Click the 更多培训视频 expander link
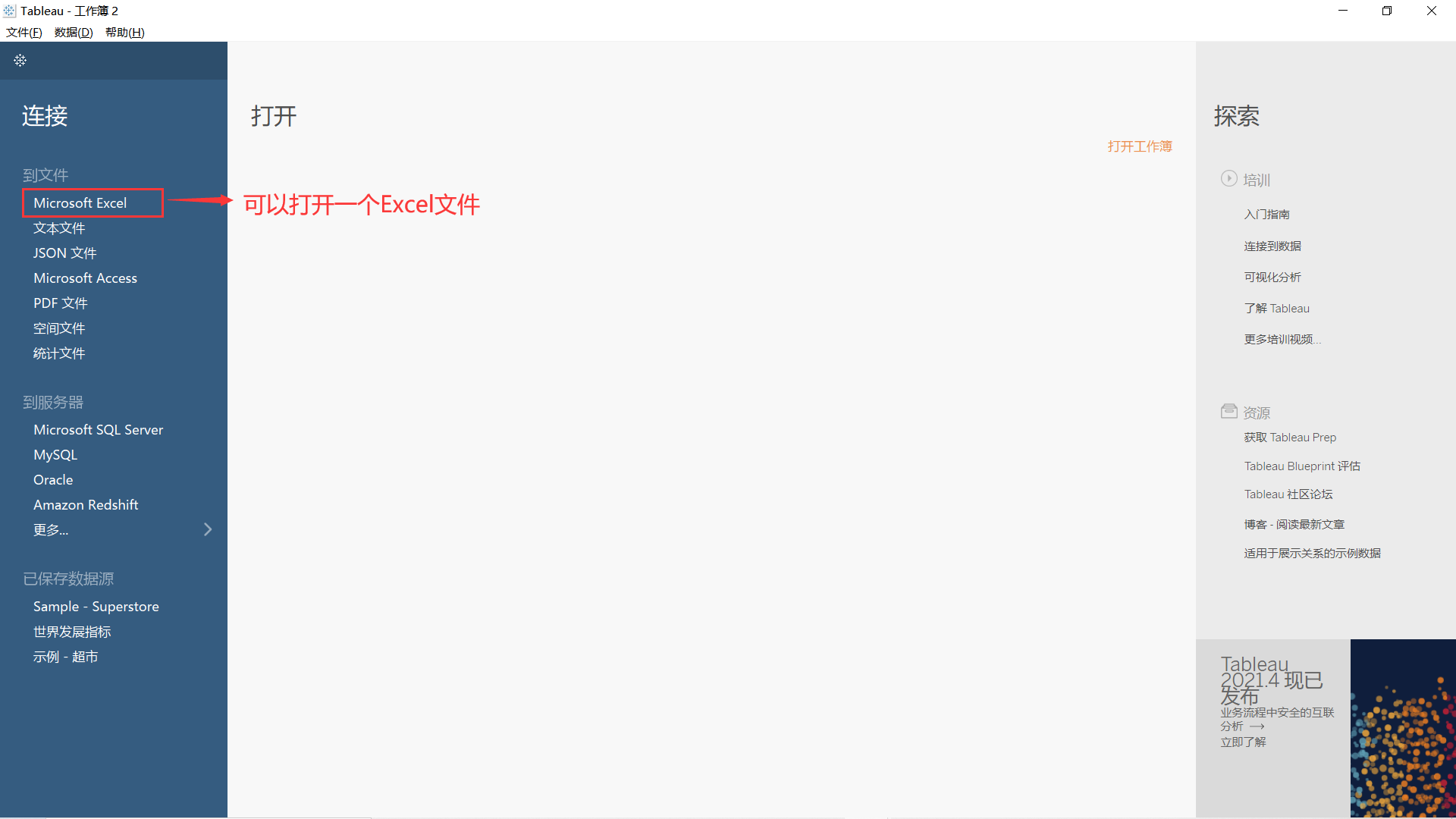Screen dimensions: 1456x819 click(x=1281, y=338)
